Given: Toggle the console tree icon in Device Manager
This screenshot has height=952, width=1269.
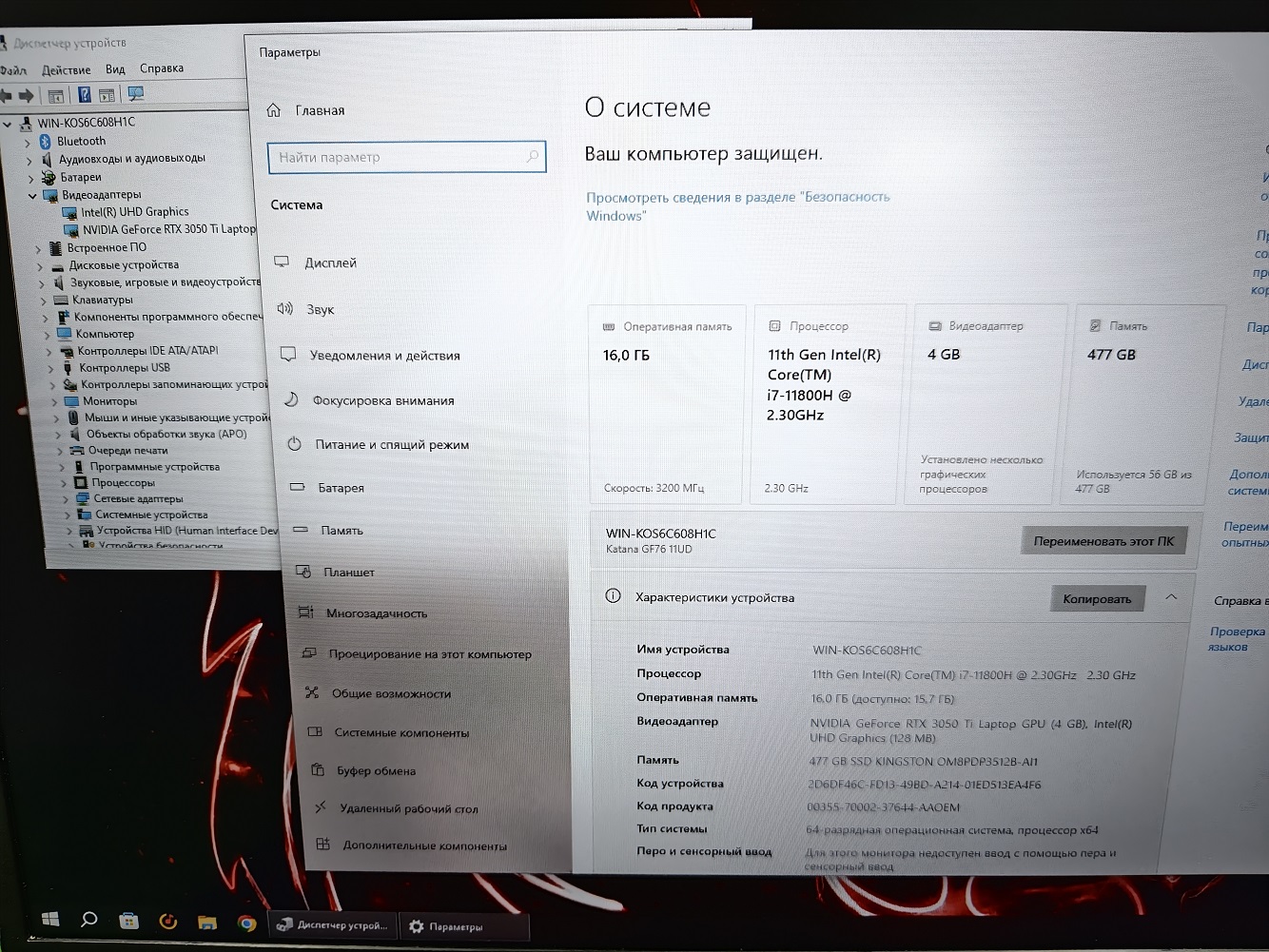Looking at the screenshot, I should pos(56,95).
